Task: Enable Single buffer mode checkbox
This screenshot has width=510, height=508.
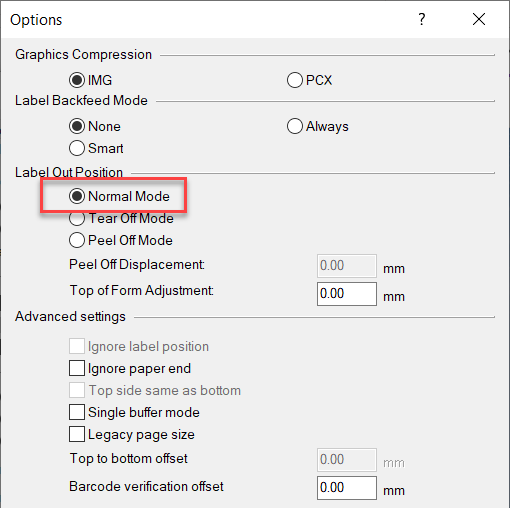Action: point(77,412)
